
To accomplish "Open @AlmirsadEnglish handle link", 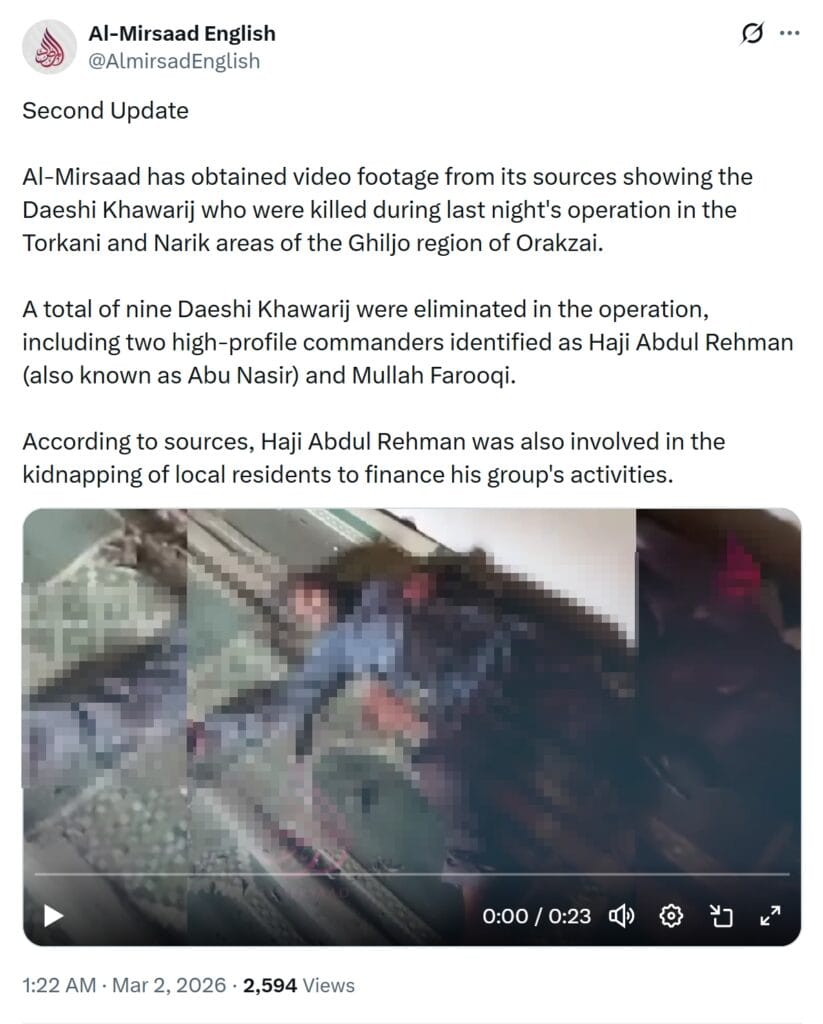I will (174, 61).
